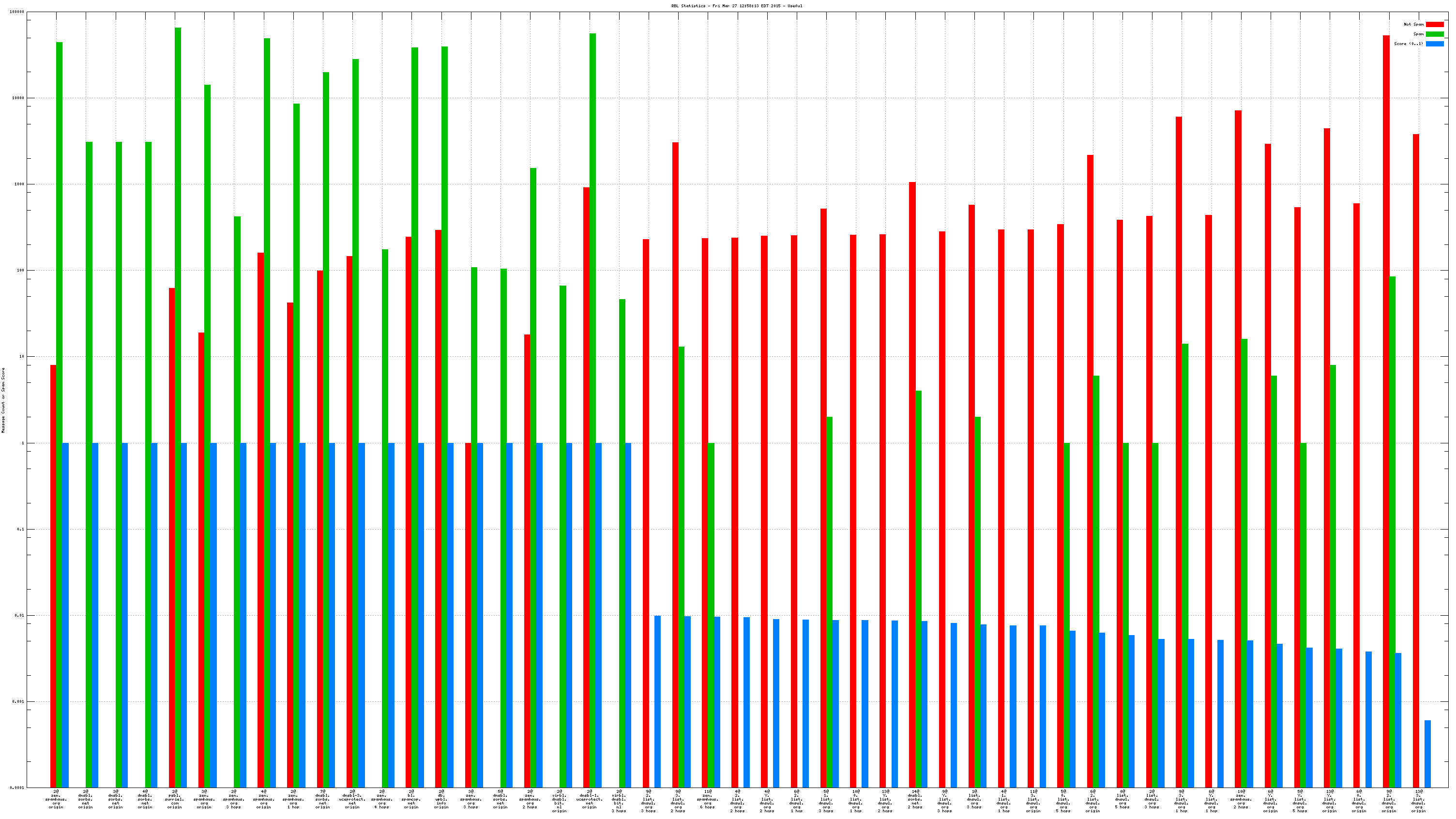Click the green Spam legend swatch
This screenshot has width=1456, height=819.
1435,34
